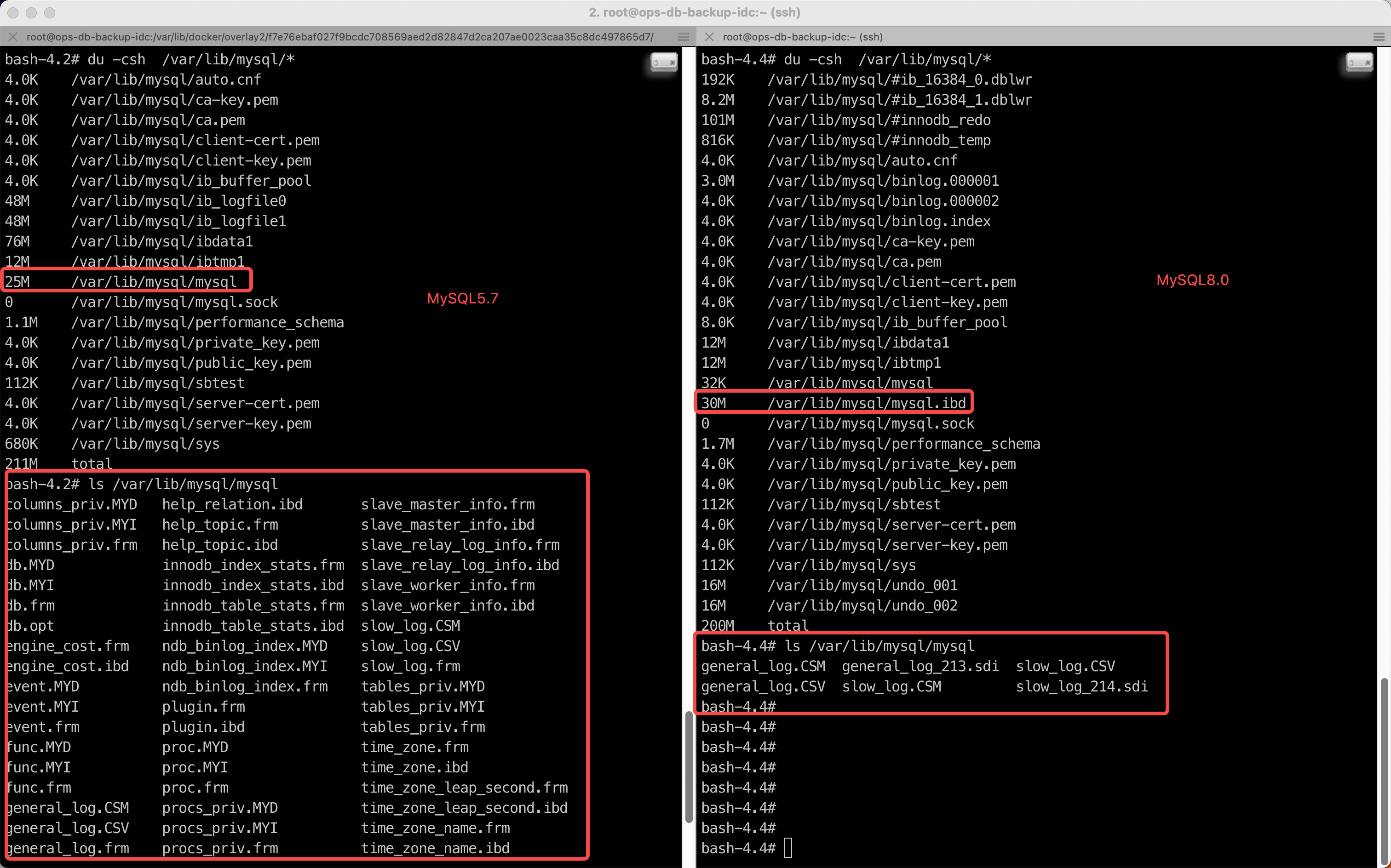Click '211M total' line in left pane
The width and height of the screenshot is (1391, 868).
click(x=58, y=464)
